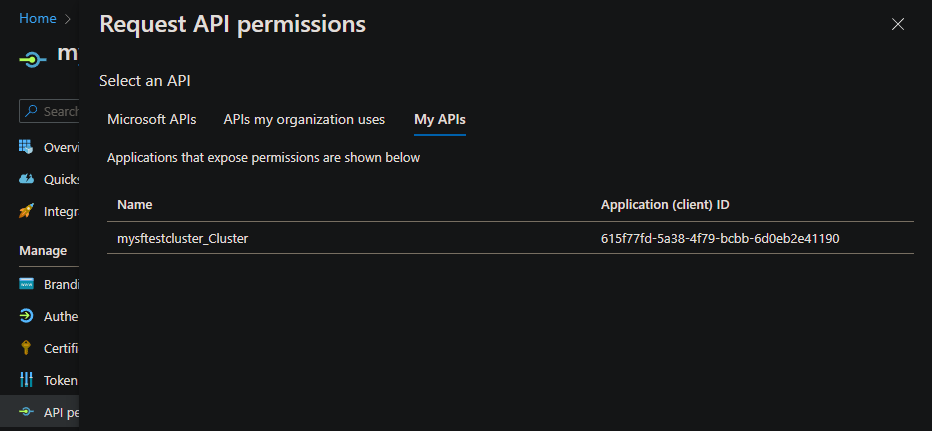Close the Request API permissions panel

(x=897, y=24)
